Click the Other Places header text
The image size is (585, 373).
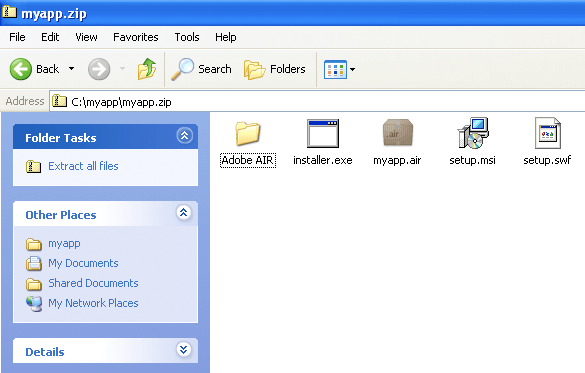(x=61, y=215)
